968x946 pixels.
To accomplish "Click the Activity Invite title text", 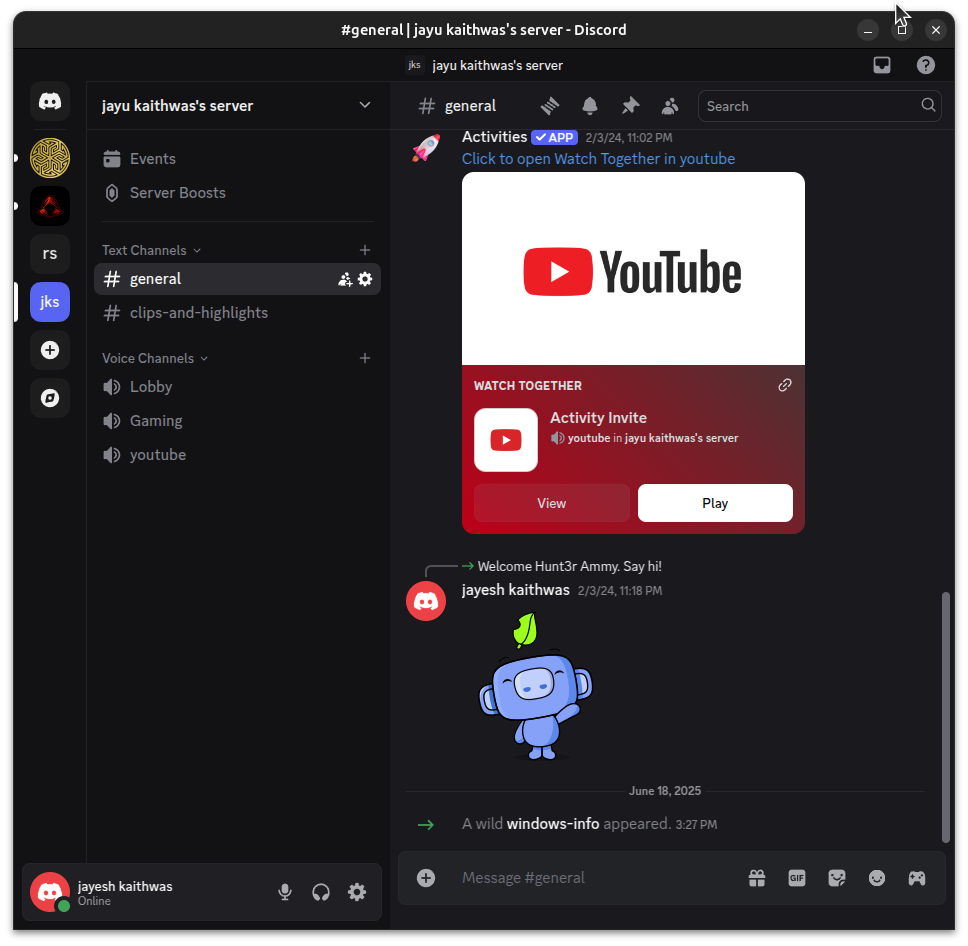I will [x=598, y=417].
